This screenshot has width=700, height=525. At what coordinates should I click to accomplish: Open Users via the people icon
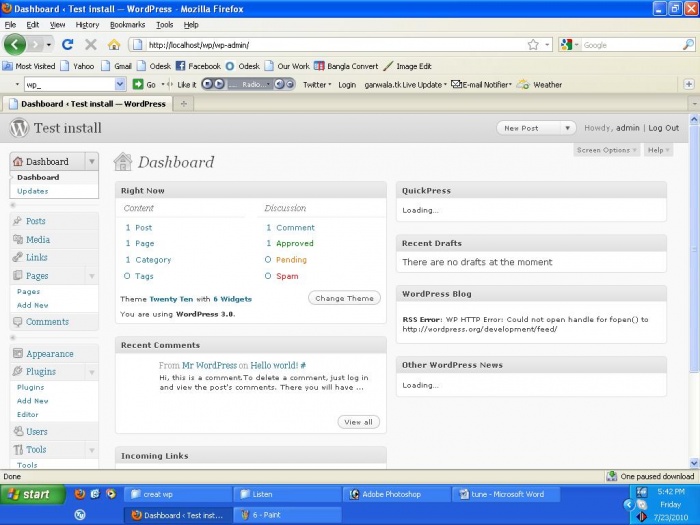click(18, 431)
